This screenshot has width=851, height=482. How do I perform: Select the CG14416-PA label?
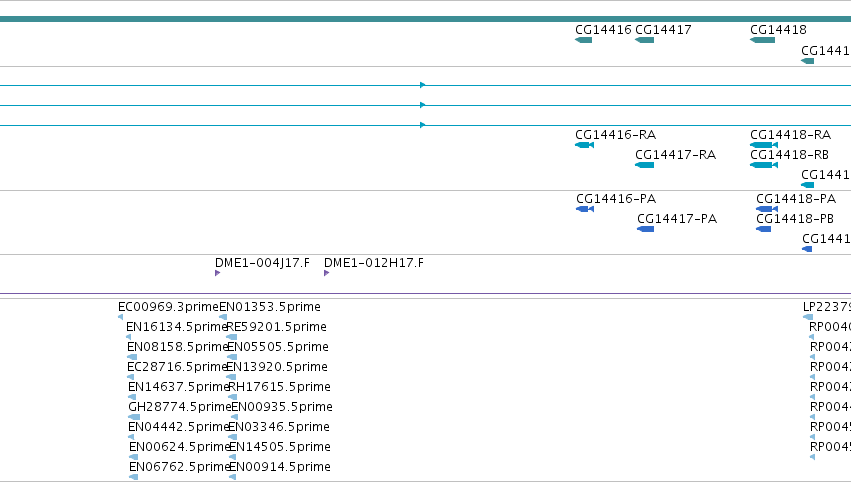coord(616,199)
